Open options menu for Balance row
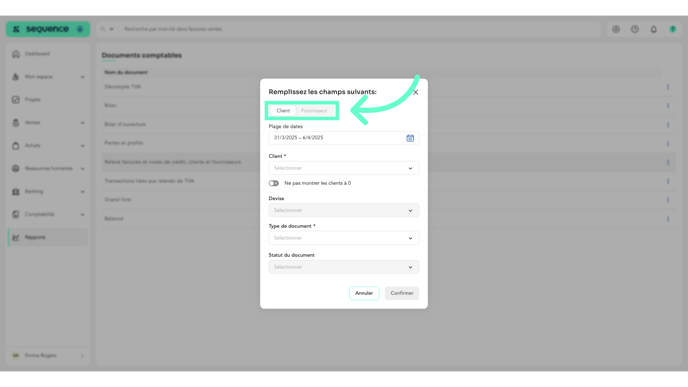Screen dimensions: 688x387 (x=668, y=219)
